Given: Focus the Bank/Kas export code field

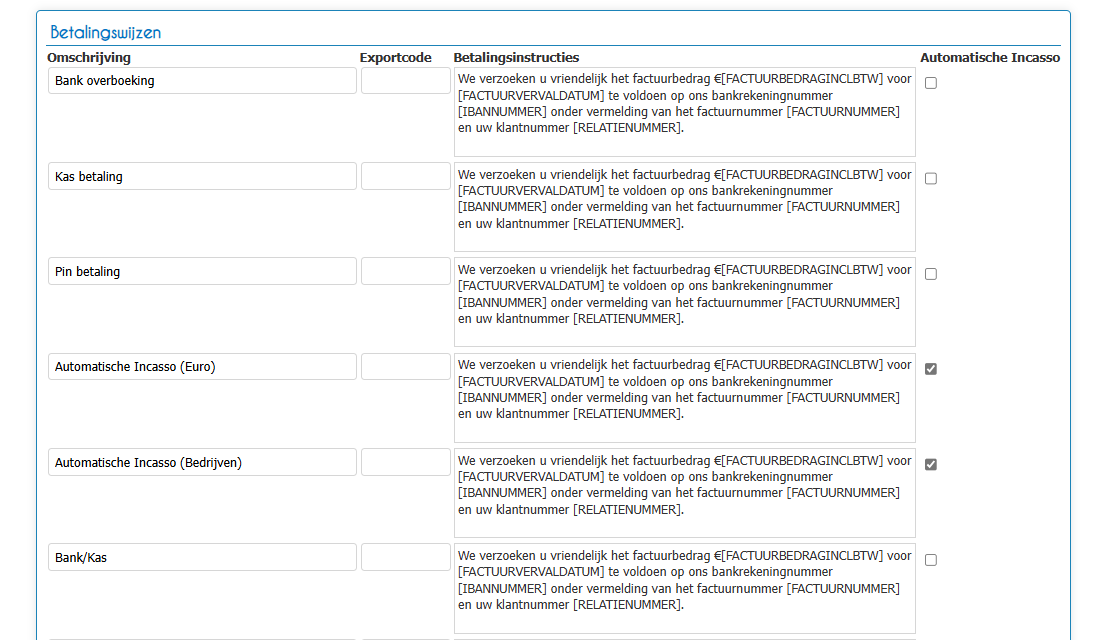Looking at the screenshot, I should point(405,557).
